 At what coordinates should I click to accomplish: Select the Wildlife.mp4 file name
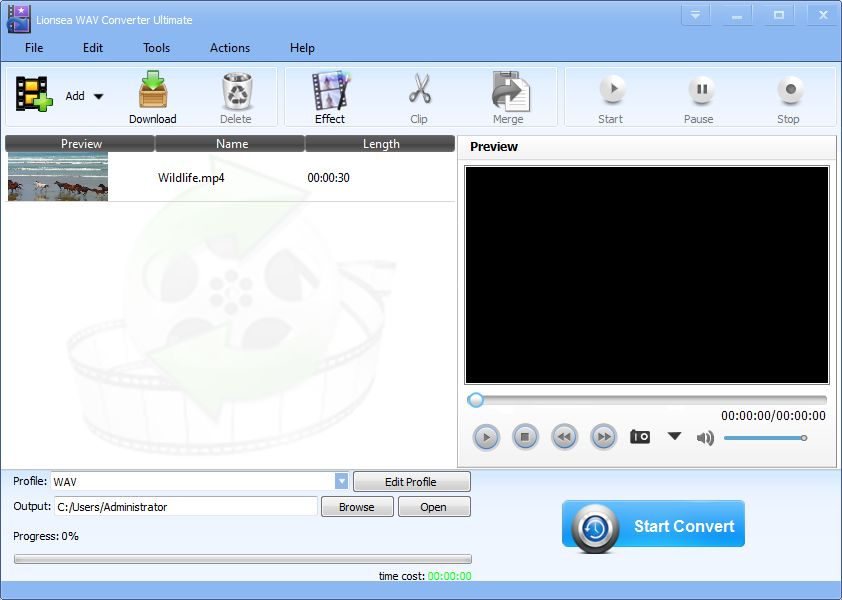tap(191, 178)
